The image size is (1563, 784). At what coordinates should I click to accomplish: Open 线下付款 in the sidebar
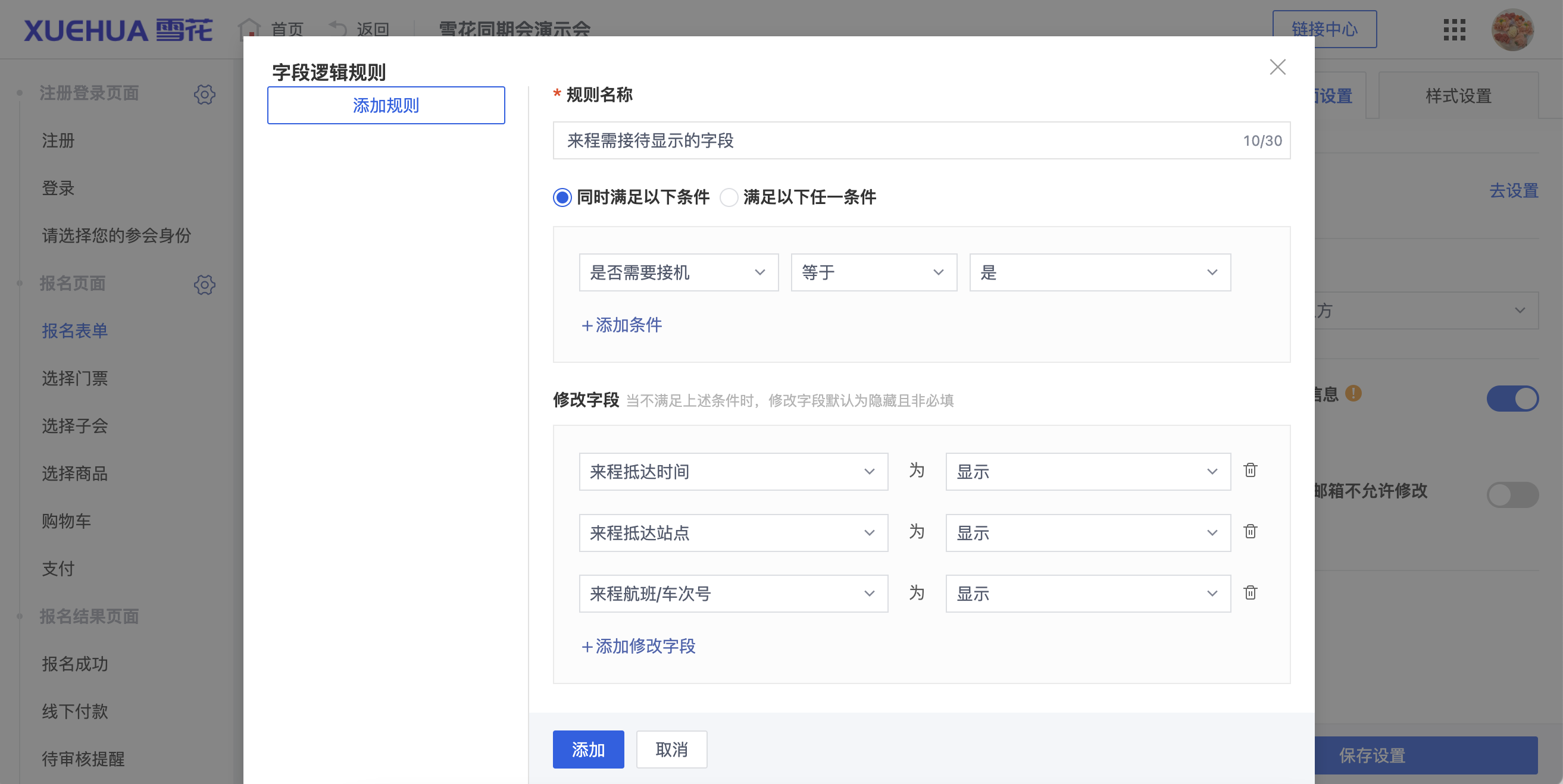click(x=74, y=711)
